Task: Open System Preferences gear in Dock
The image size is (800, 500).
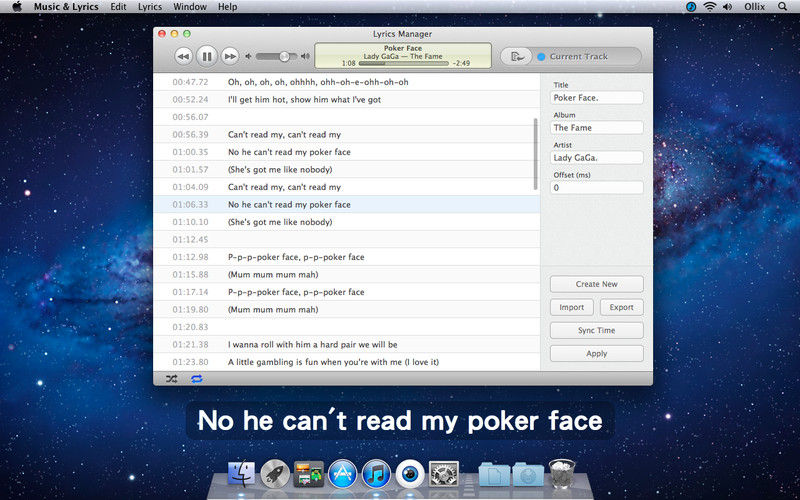Action: coord(444,474)
